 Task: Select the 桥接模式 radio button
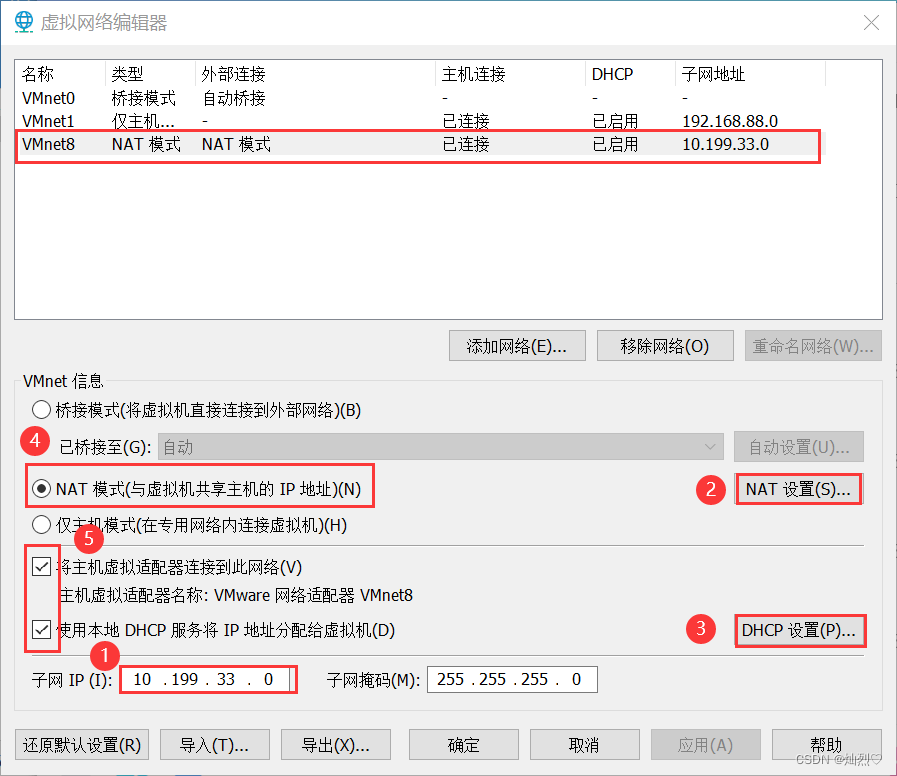point(41,410)
